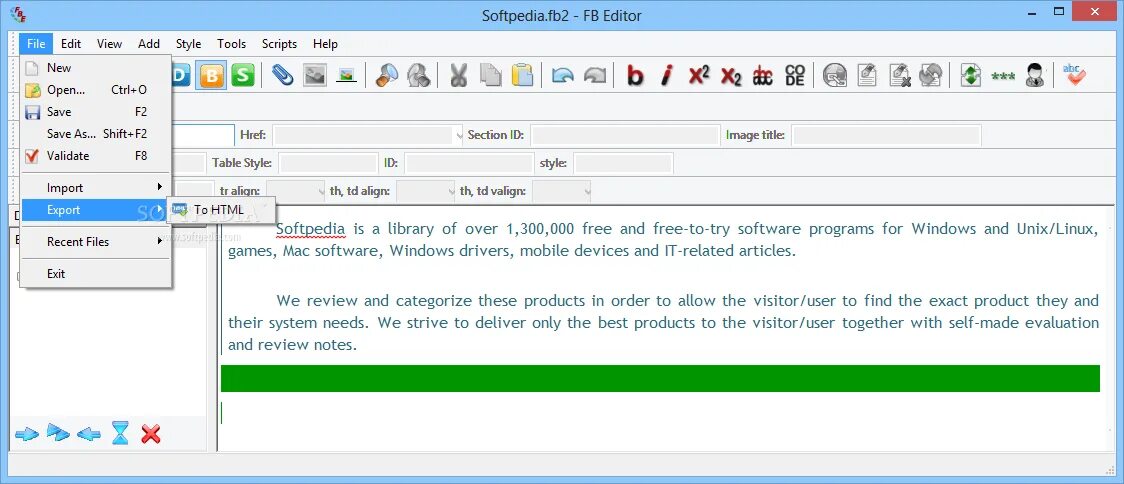This screenshot has width=1124, height=484.
Task: Click the underlined word Softpedia in text
Action: click(310, 229)
